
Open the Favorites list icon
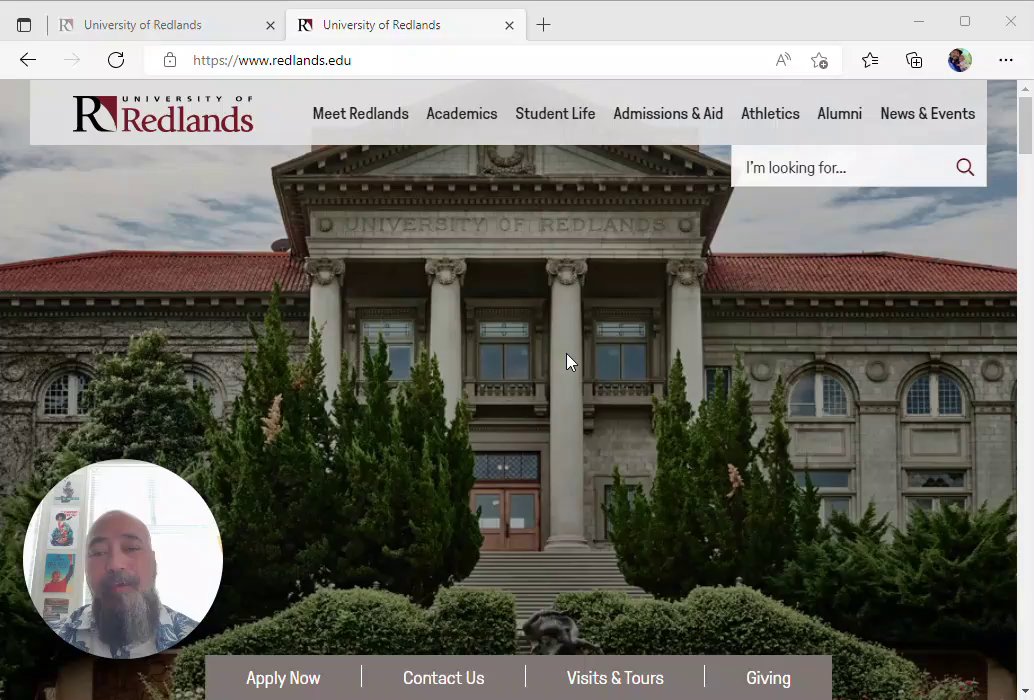pos(870,61)
